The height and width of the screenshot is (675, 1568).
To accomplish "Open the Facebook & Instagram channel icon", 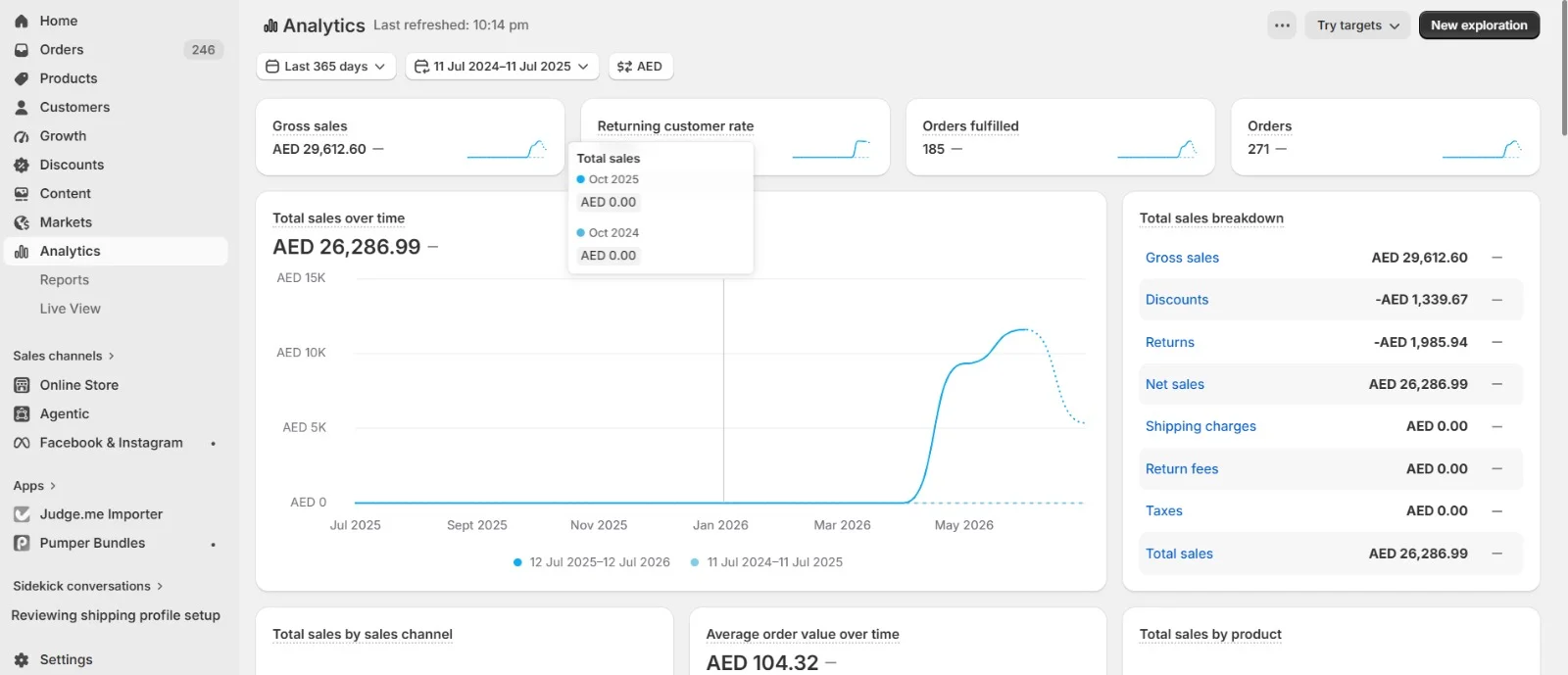I will (22, 443).
